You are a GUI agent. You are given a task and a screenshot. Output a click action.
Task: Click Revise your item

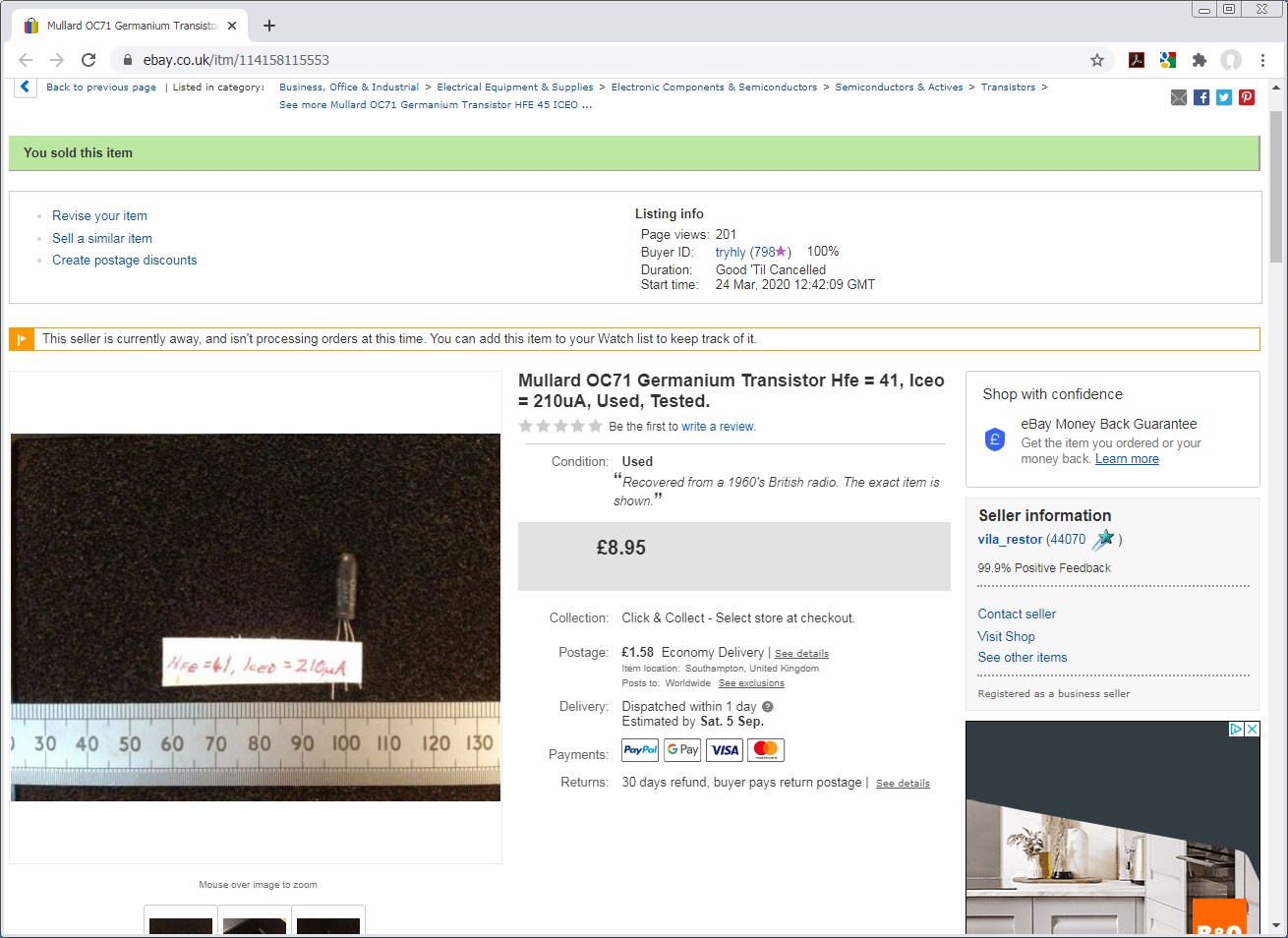99,216
